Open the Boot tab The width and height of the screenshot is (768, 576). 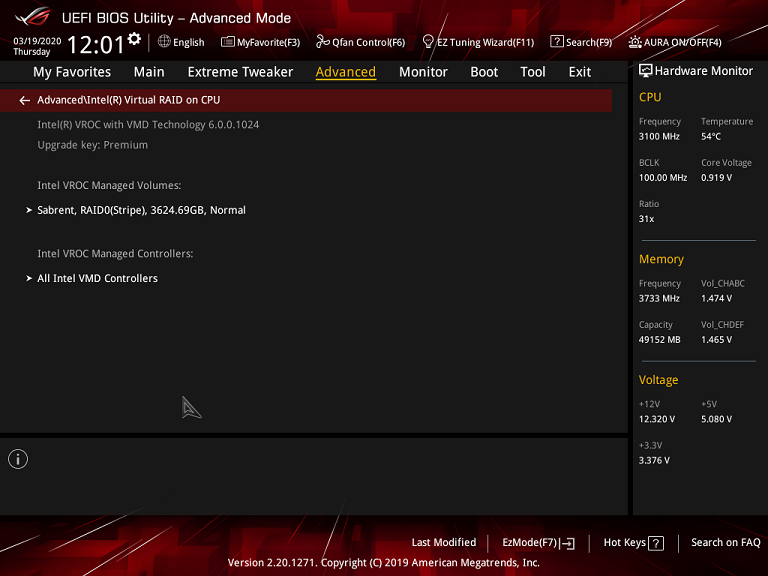point(484,72)
